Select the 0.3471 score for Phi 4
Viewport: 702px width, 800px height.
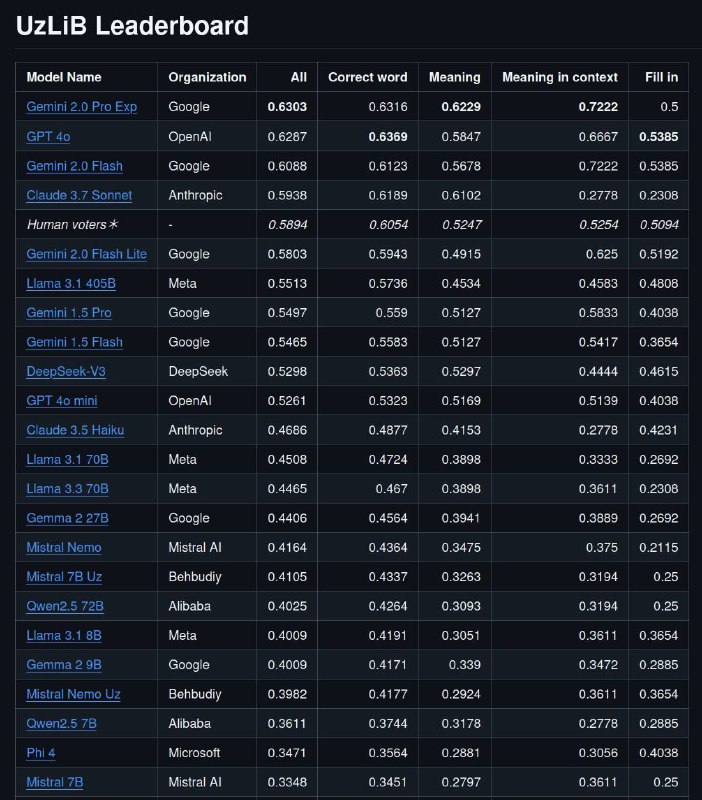[x=287, y=753]
